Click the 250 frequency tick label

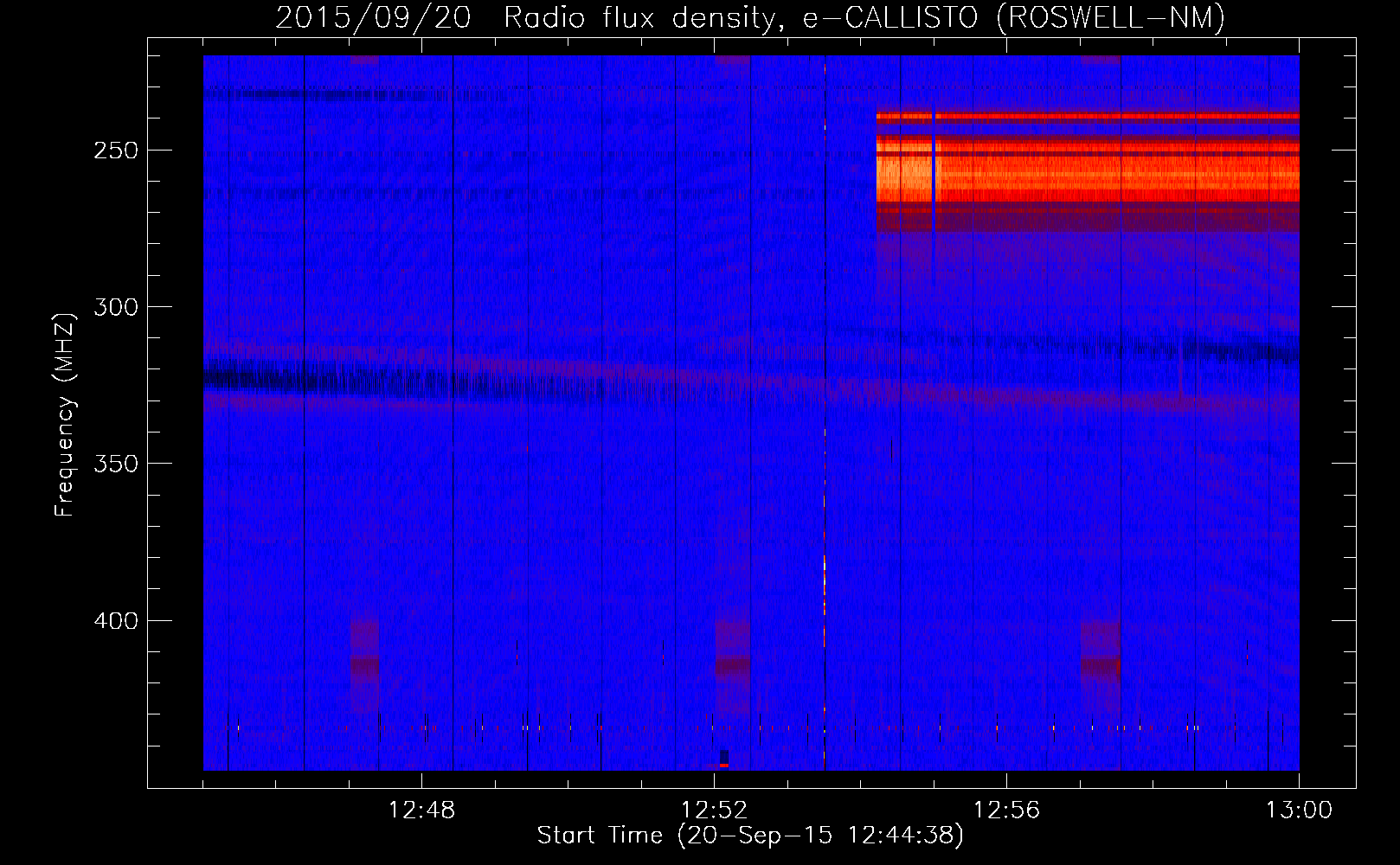(x=116, y=151)
